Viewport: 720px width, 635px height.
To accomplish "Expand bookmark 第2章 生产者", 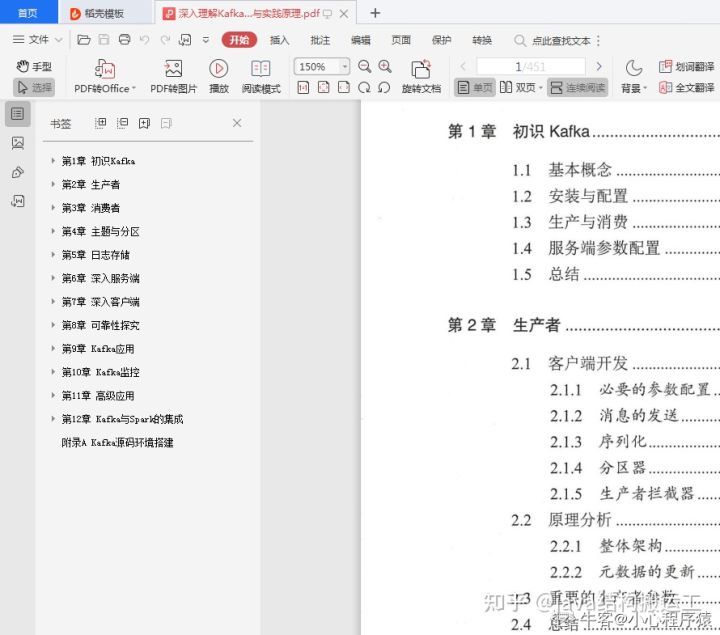I will [x=53, y=184].
